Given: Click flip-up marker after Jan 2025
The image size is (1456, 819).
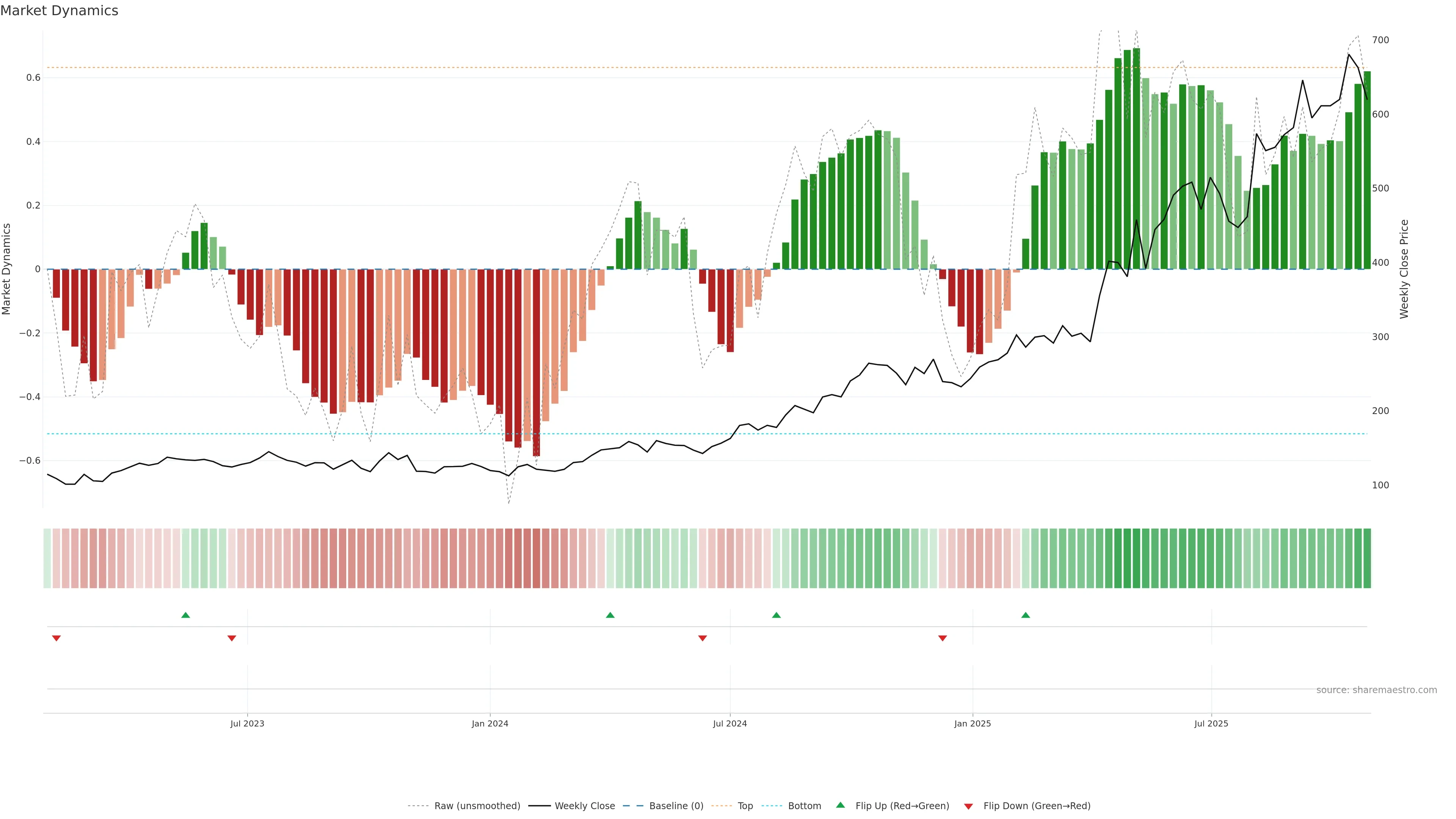Looking at the screenshot, I should click(x=1025, y=615).
